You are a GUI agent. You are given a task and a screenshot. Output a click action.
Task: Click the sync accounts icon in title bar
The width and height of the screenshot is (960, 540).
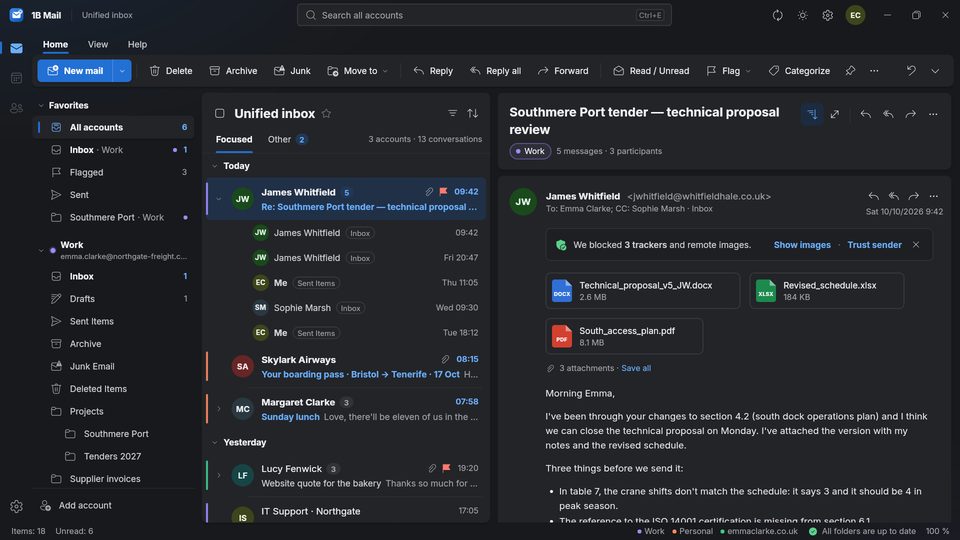click(778, 15)
